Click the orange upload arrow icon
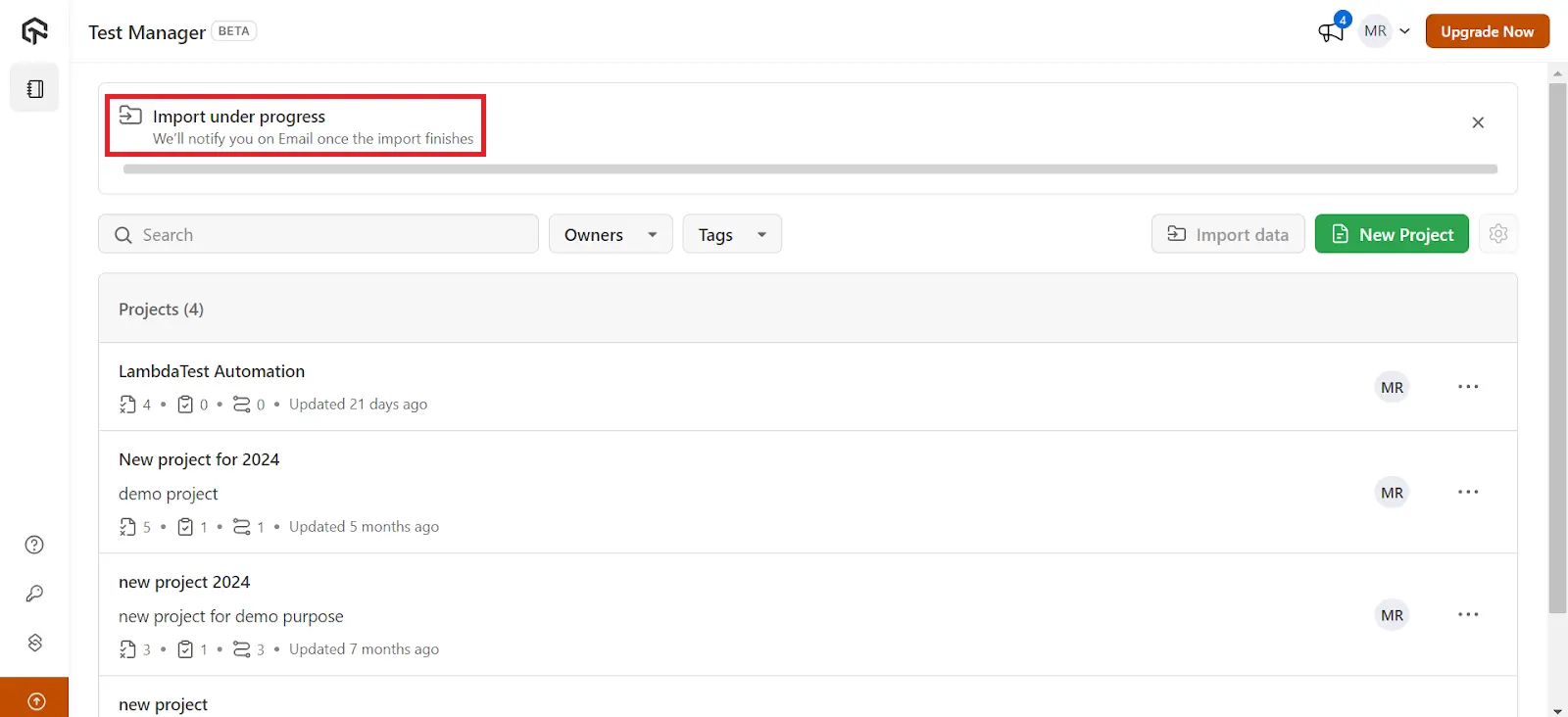This screenshot has height=717, width=1568. click(35, 700)
